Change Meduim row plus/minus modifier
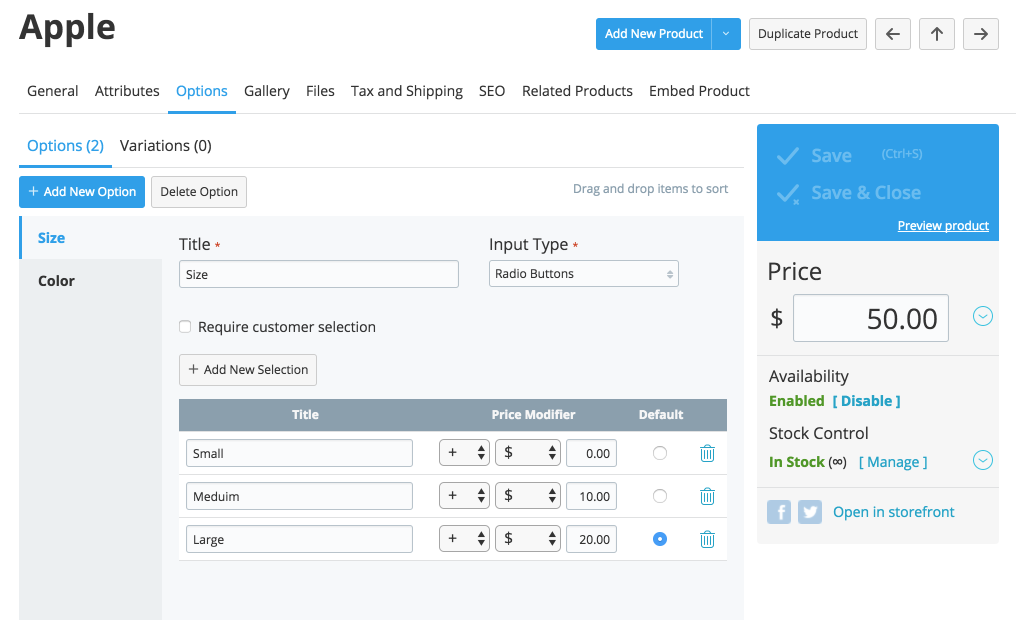 click(465, 496)
